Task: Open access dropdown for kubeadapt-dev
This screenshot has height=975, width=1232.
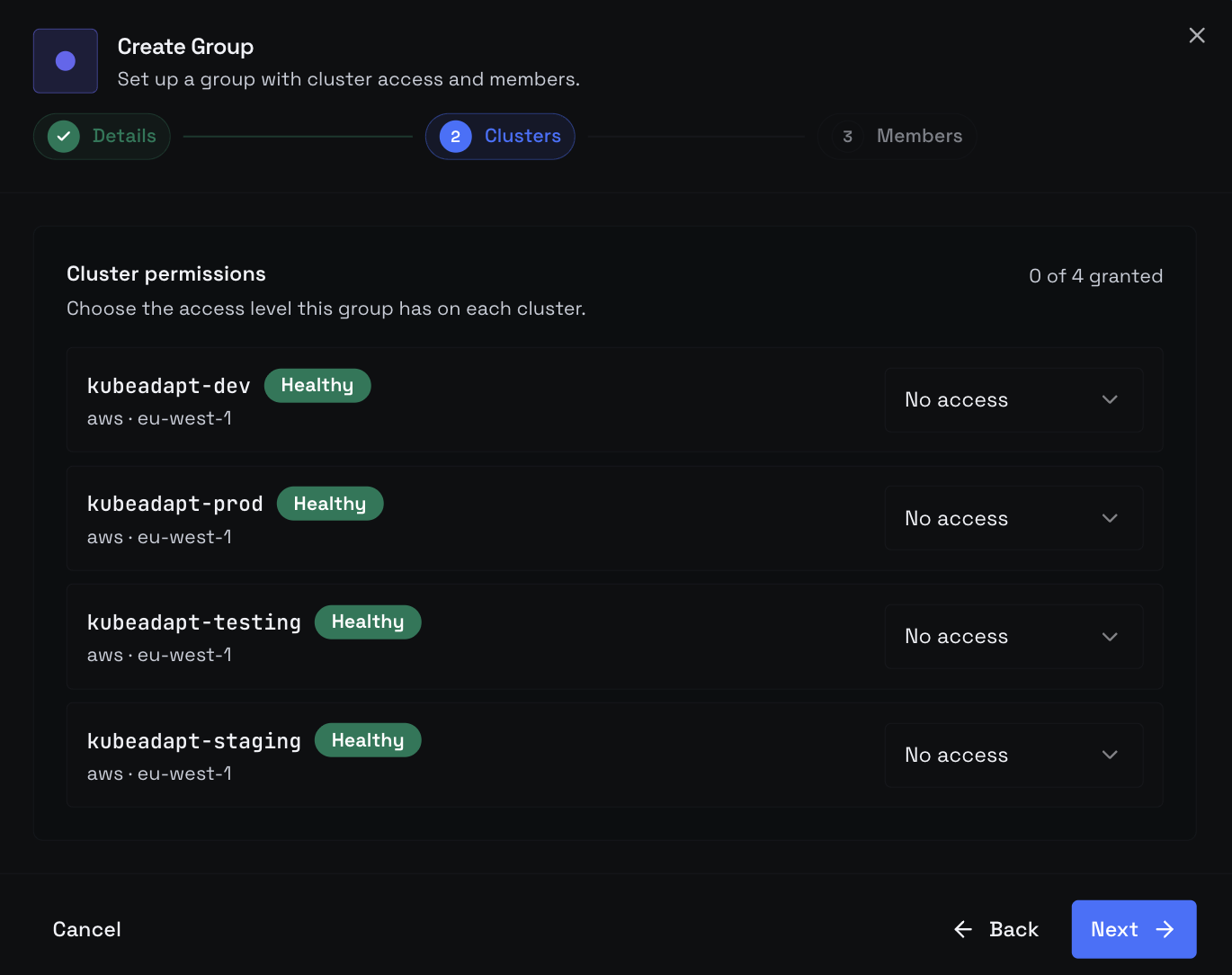Action: [x=1013, y=399]
